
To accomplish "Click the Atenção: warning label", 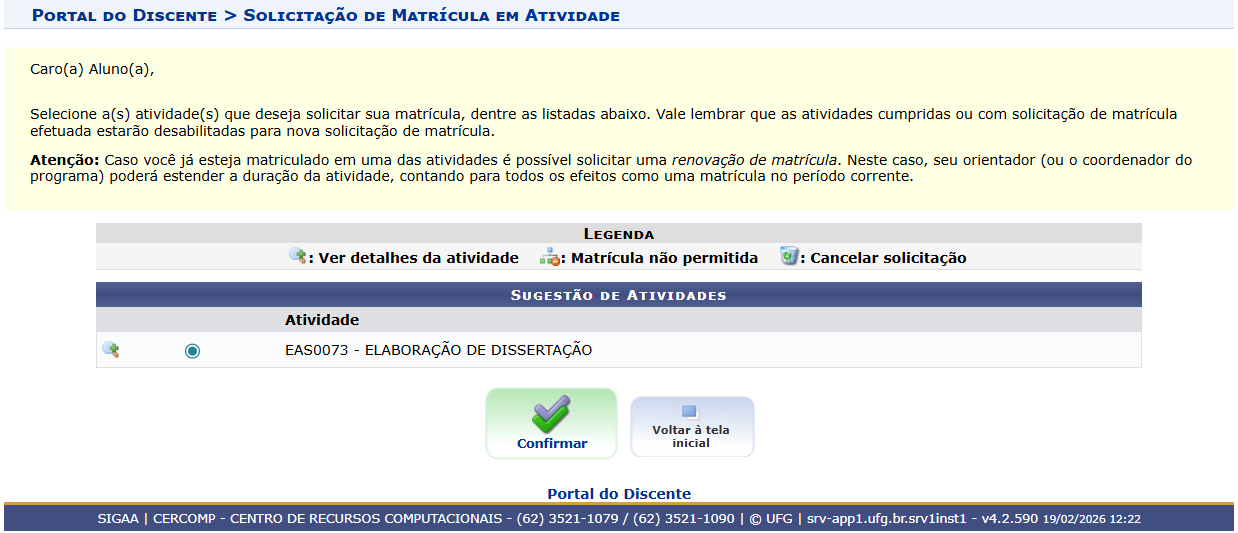I will pyautogui.click(x=64, y=160).
